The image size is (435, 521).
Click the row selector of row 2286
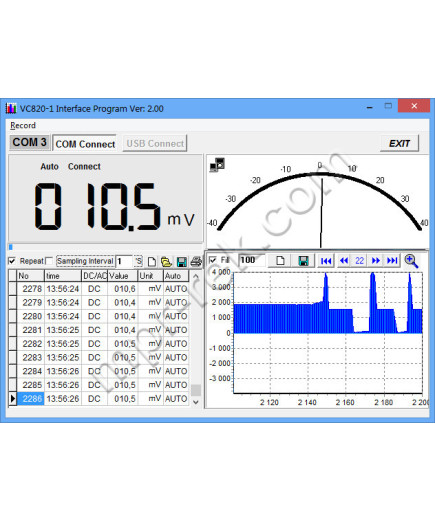tap(13, 399)
